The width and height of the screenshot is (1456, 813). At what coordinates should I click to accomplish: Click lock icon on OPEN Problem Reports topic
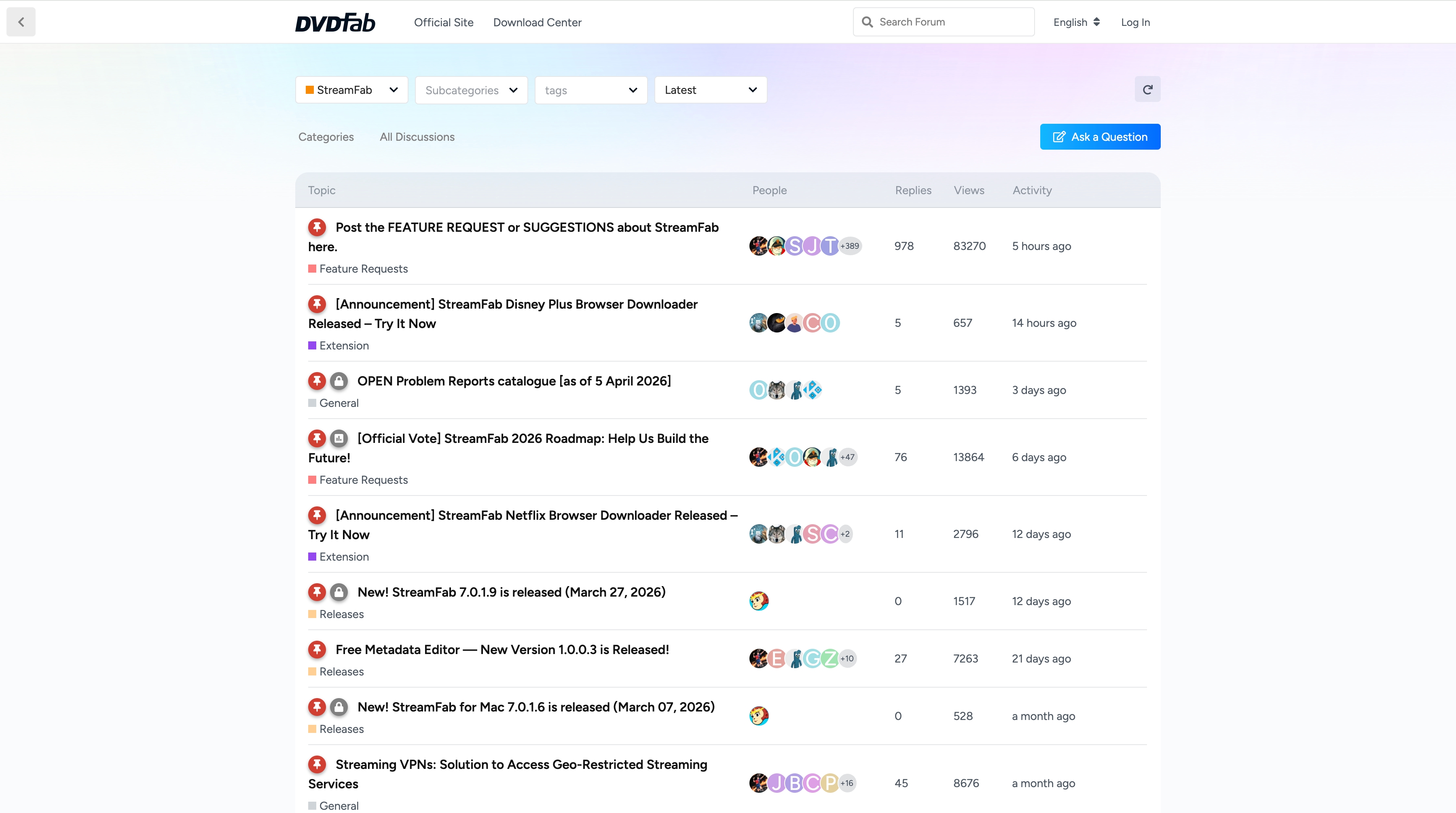(x=339, y=381)
